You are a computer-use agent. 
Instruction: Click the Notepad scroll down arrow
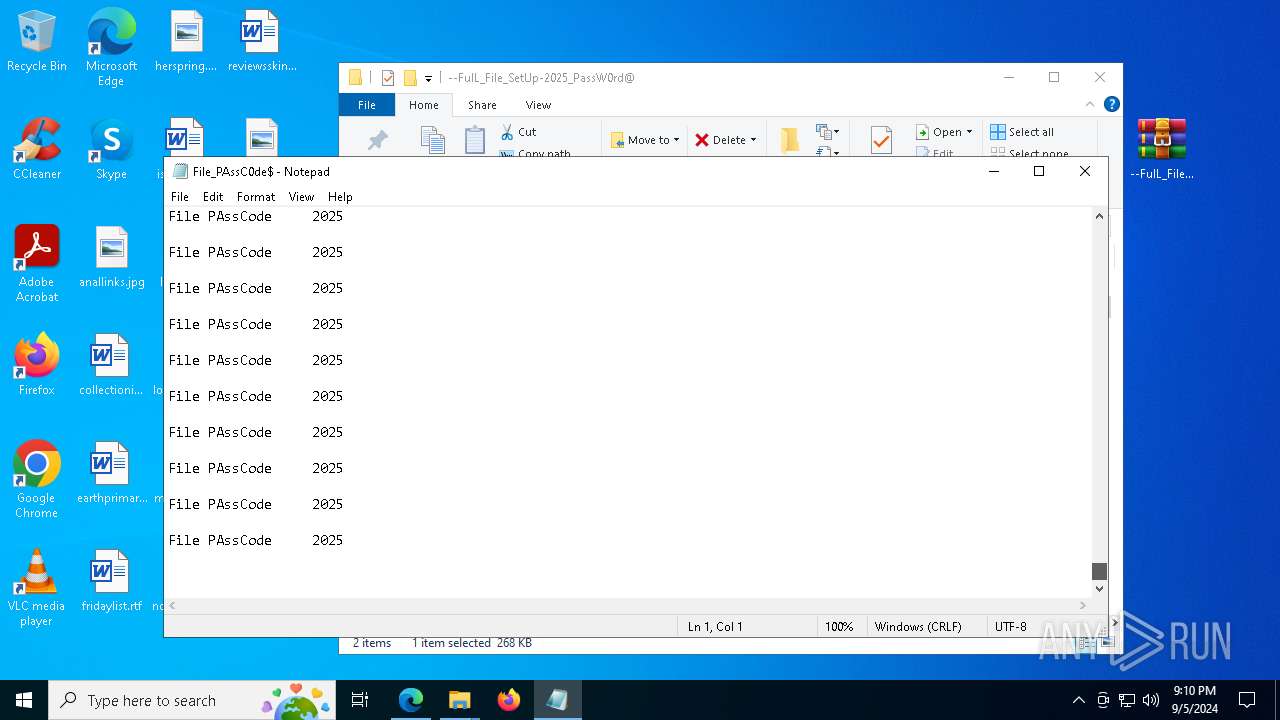pos(1099,589)
